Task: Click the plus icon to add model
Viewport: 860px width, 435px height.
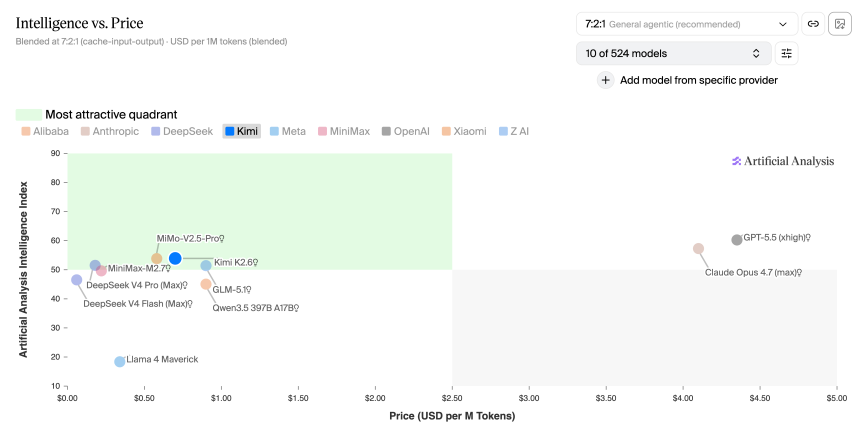Action: click(x=606, y=80)
